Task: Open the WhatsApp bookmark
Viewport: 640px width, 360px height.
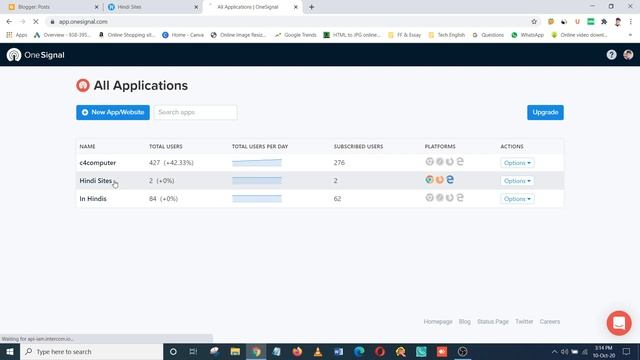Action: pyautogui.click(x=527, y=35)
